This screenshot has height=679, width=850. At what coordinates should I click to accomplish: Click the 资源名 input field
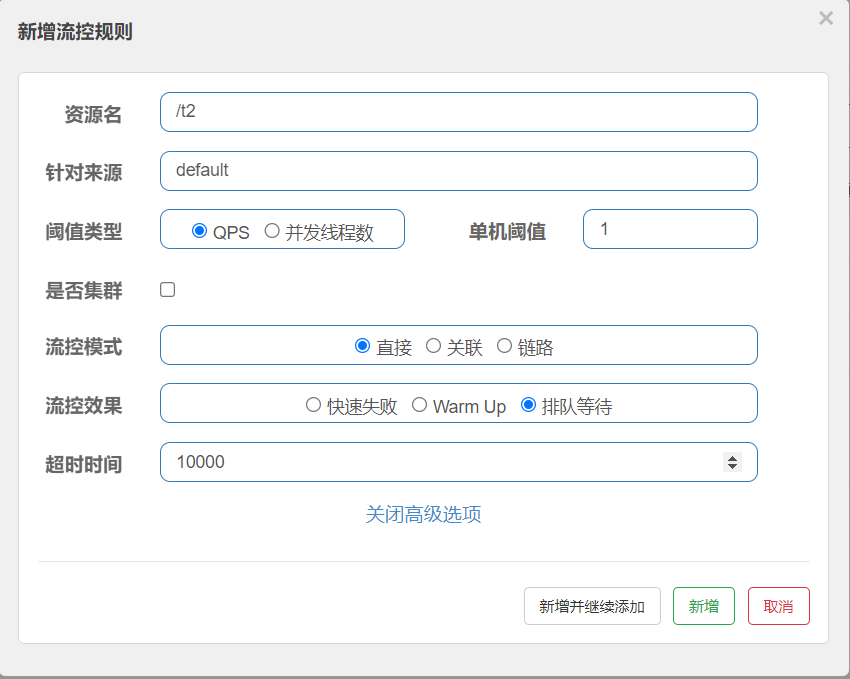coord(458,112)
